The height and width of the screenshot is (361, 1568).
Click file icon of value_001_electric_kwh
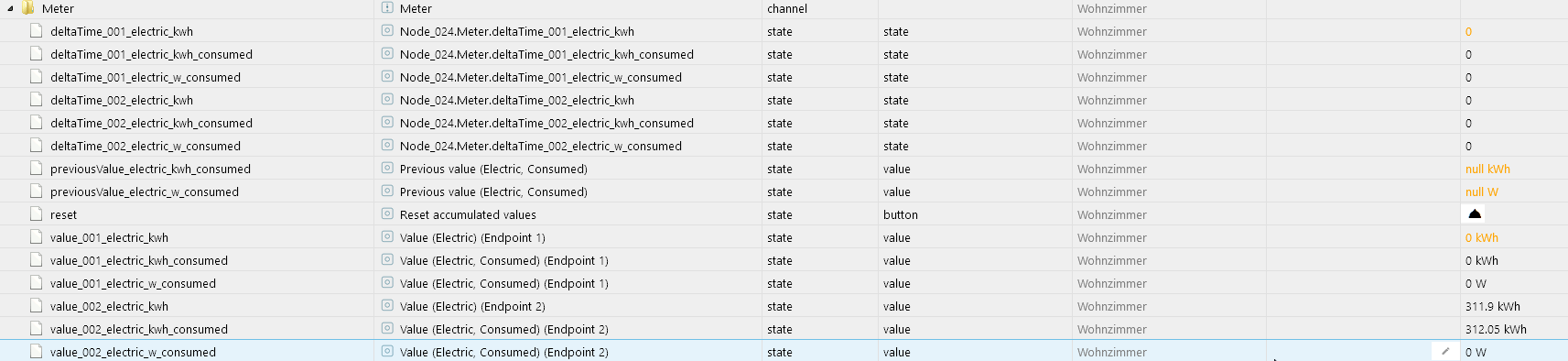pos(37,237)
